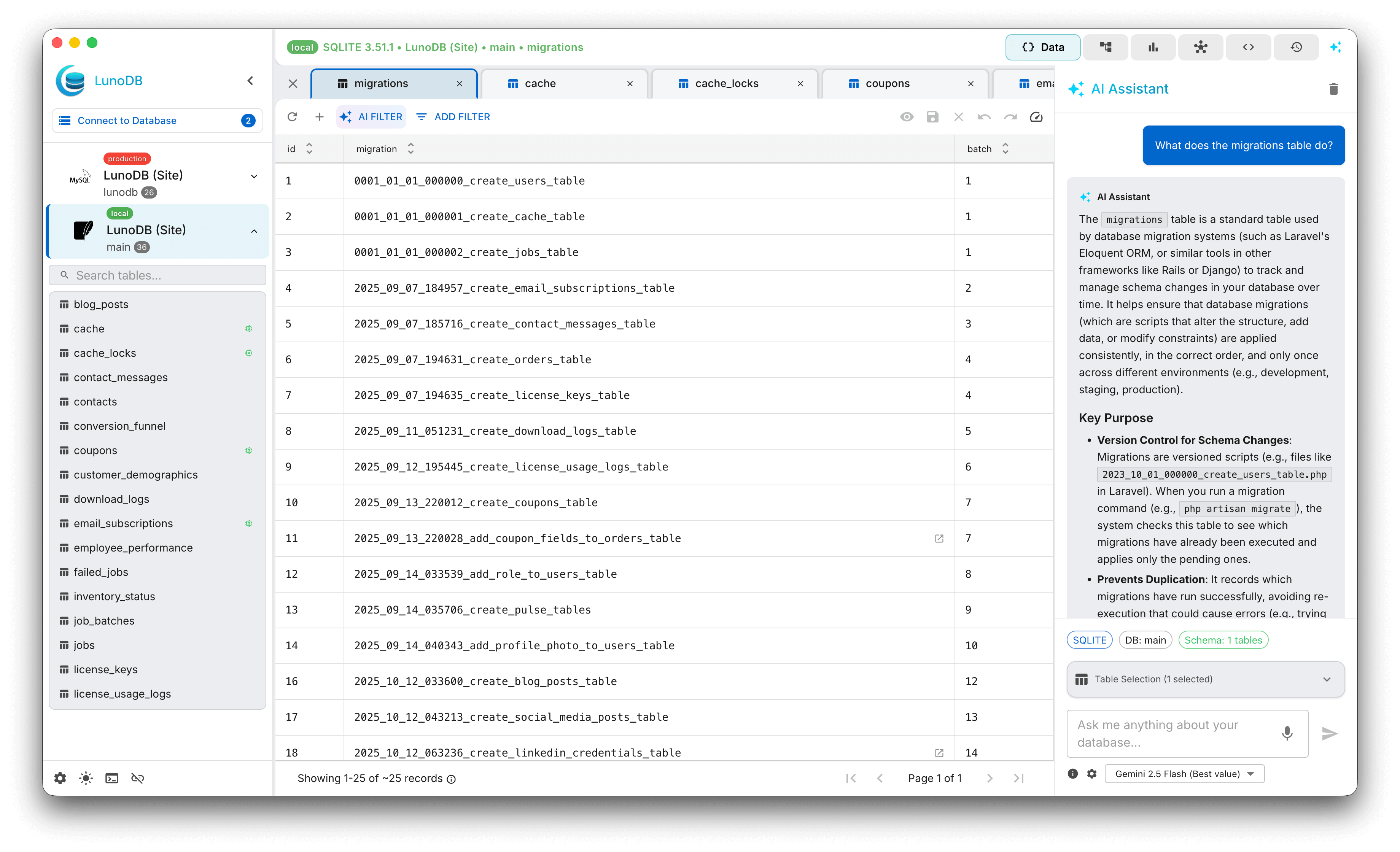
Task: Open the query history view
Action: point(1296,47)
